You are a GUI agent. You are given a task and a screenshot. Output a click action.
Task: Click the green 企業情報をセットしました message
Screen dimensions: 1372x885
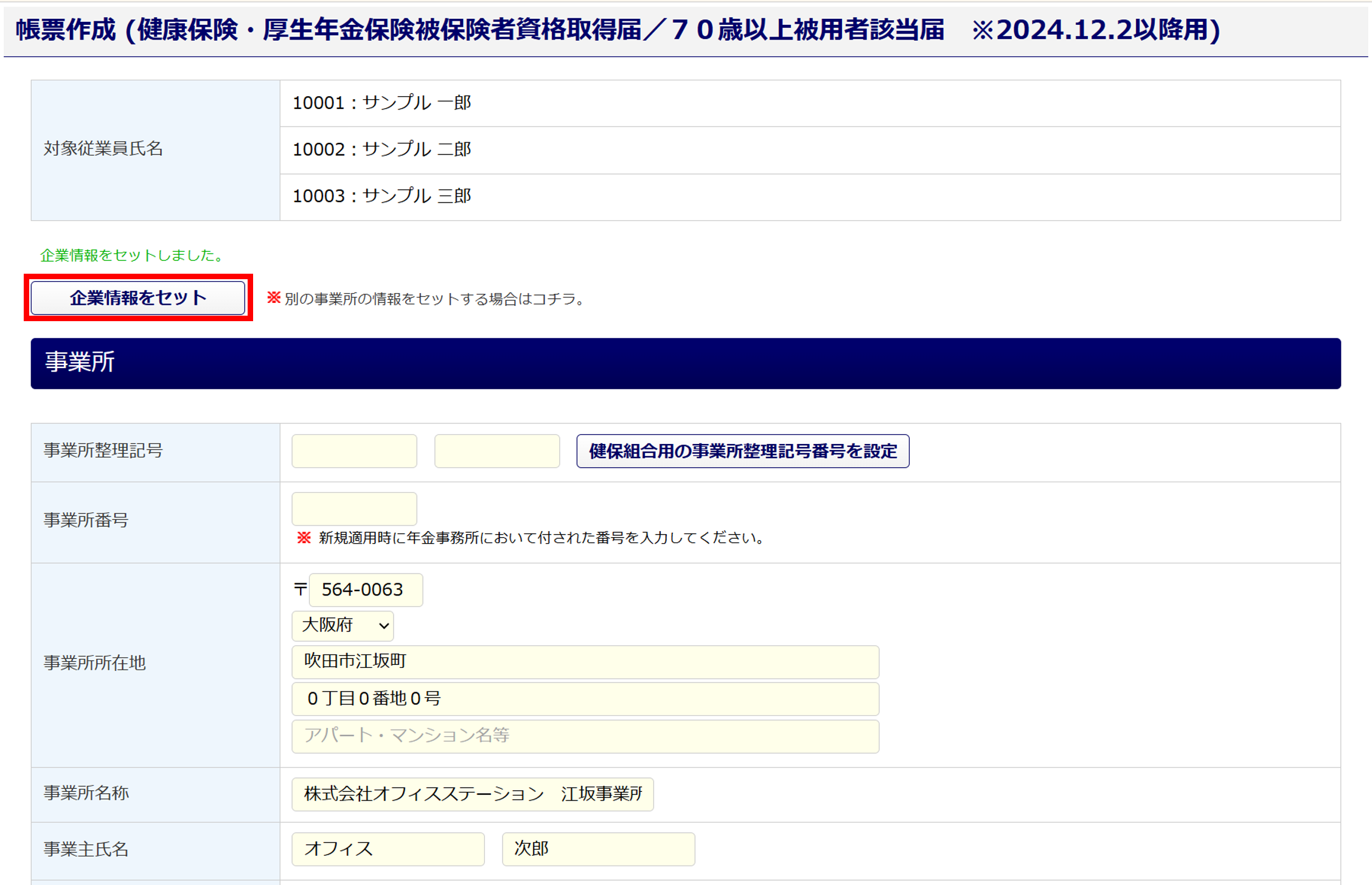tap(132, 255)
